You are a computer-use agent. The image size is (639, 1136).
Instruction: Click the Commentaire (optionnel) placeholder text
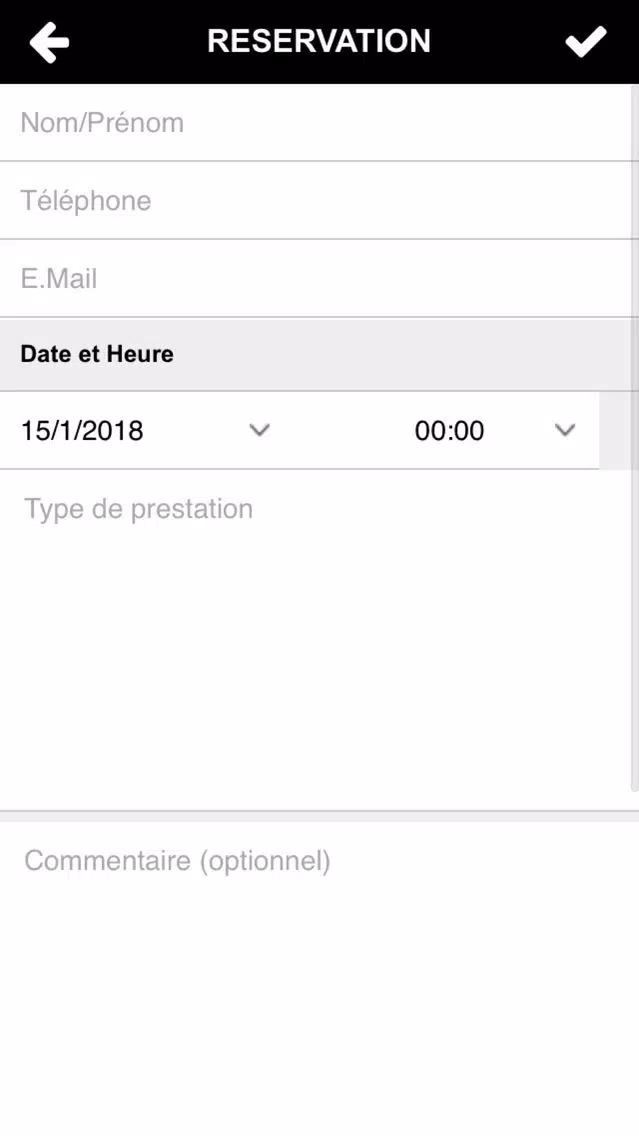(177, 861)
